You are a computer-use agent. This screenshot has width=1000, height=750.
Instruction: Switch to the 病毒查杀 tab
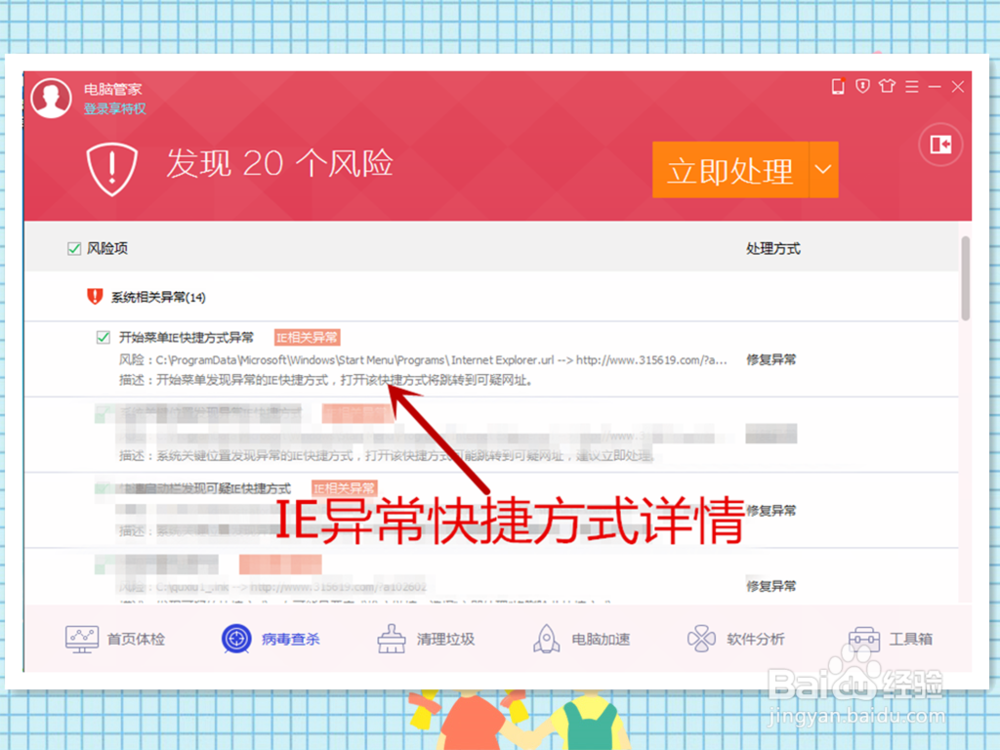271,639
